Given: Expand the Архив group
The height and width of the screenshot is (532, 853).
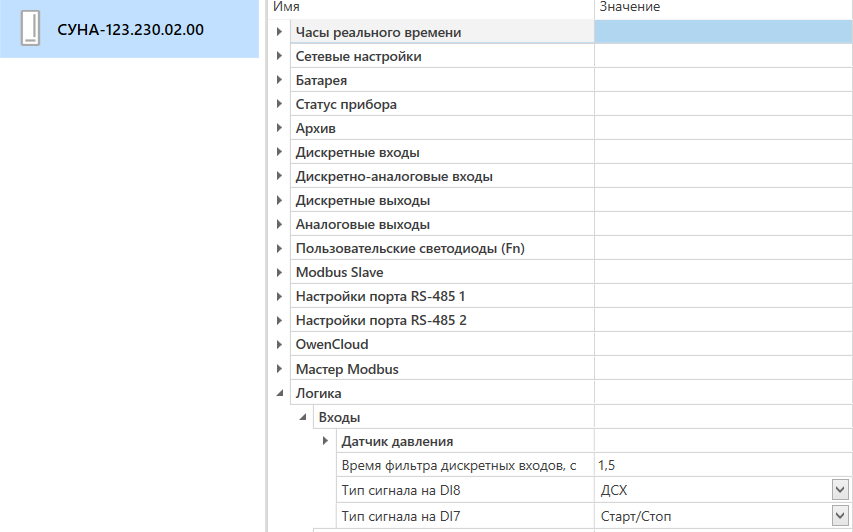Looking at the screenshot, I should coord(279,127).
